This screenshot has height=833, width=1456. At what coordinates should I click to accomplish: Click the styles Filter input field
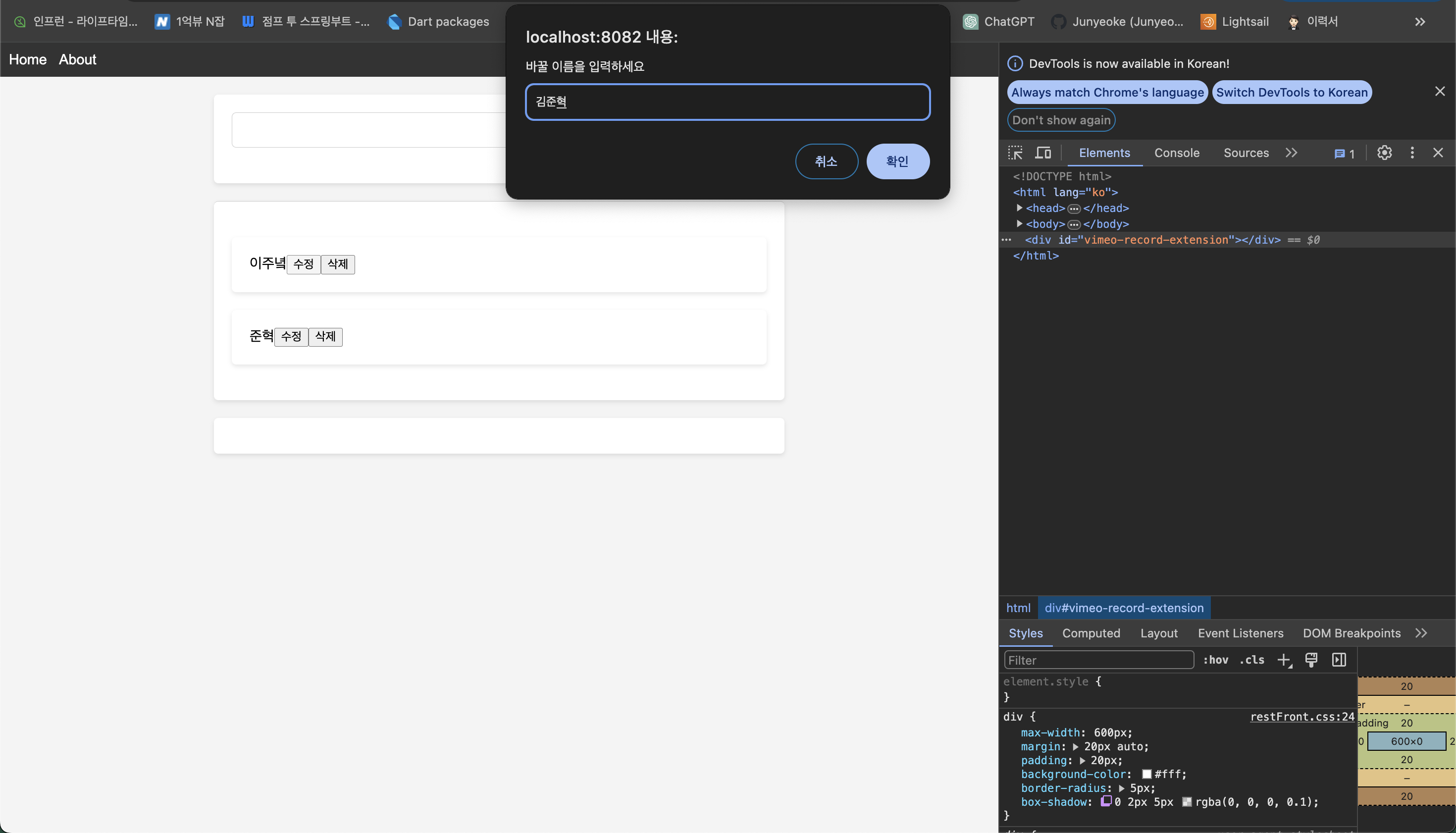[1098, 660]
